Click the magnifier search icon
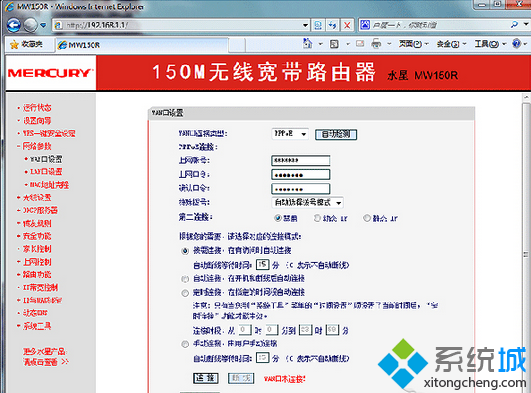The height and width of the screenshot is (393, 531). (514, 24)
